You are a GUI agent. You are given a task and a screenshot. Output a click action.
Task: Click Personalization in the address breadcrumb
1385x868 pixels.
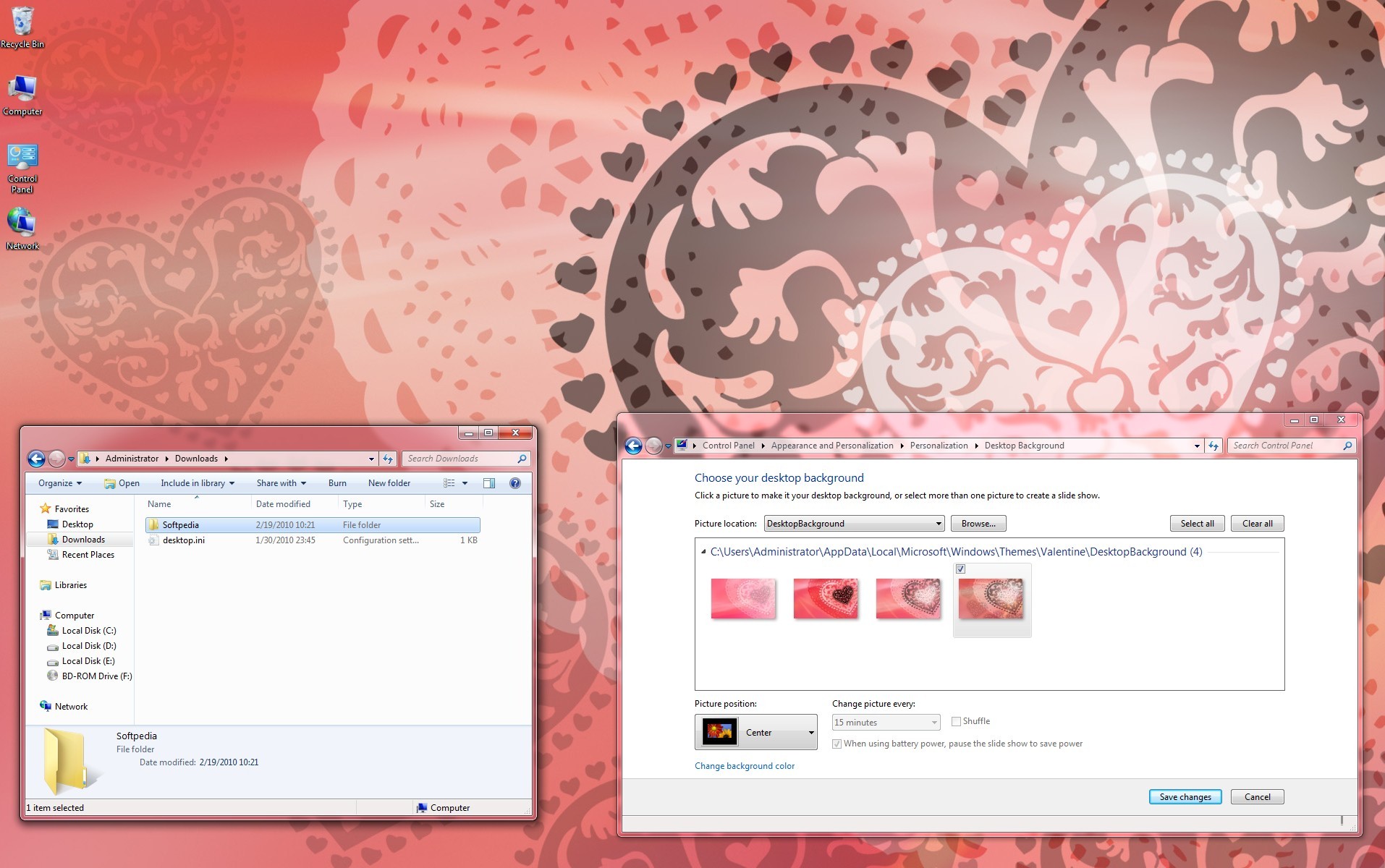(x=939, y=446)
